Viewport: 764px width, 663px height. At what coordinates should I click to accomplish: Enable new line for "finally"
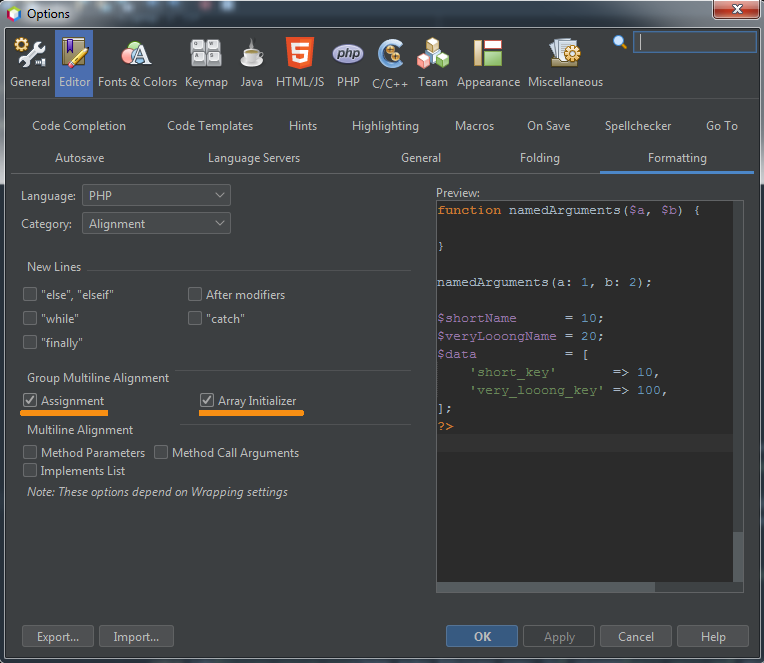[x=30, y=342]
